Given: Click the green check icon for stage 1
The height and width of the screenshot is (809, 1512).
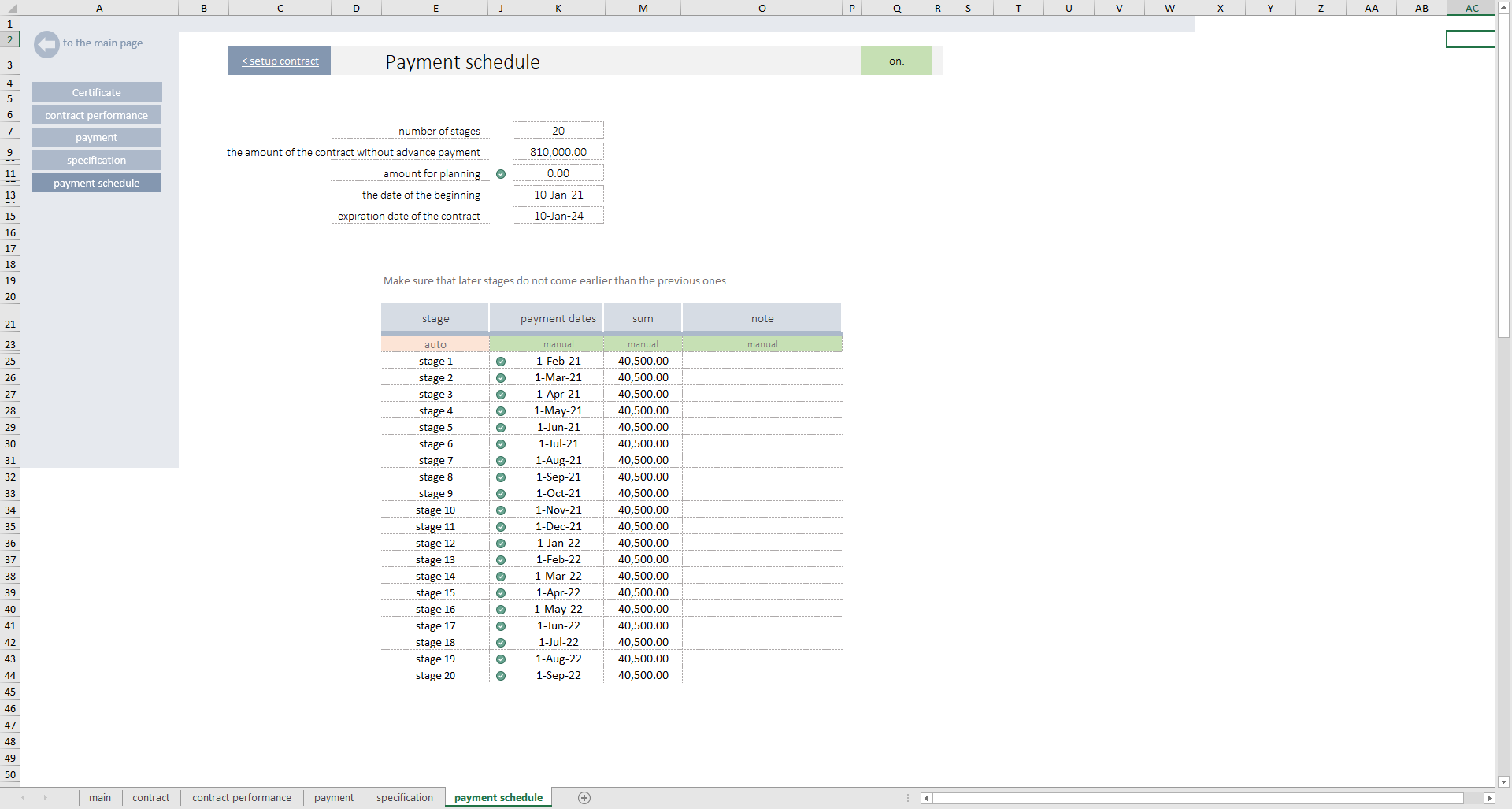Looking at the screenshot, I should 501,362.
